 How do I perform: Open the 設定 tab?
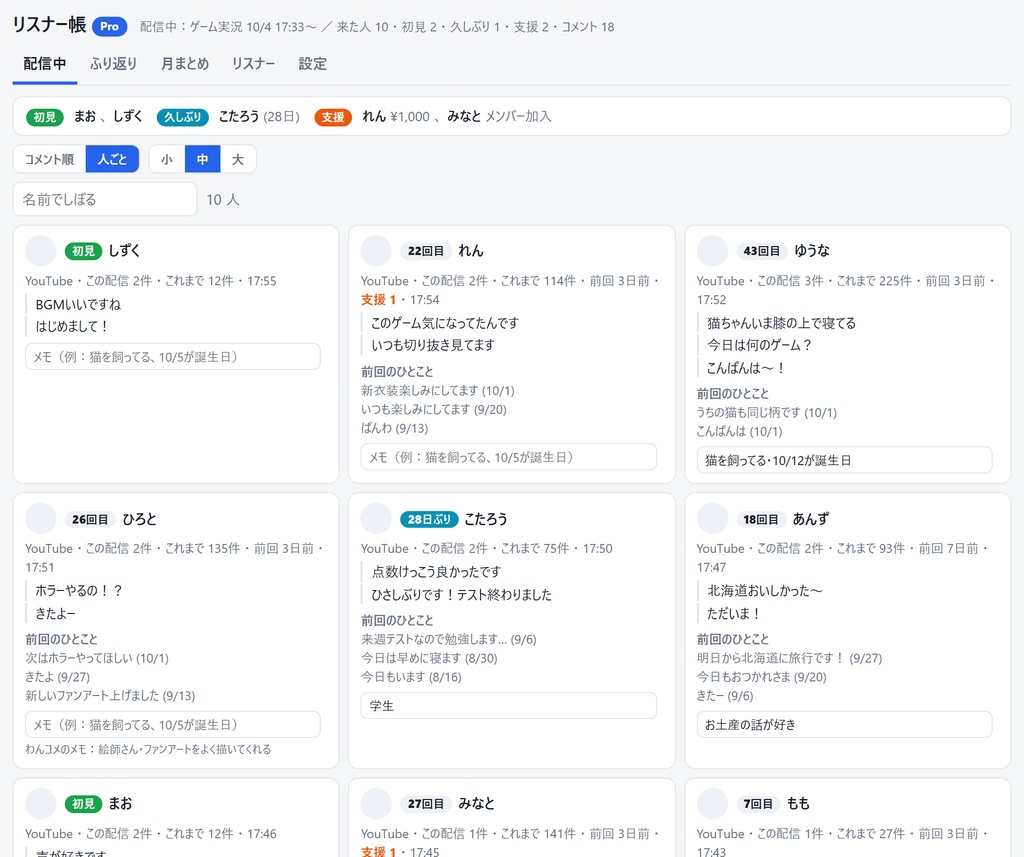click(312, 63)
